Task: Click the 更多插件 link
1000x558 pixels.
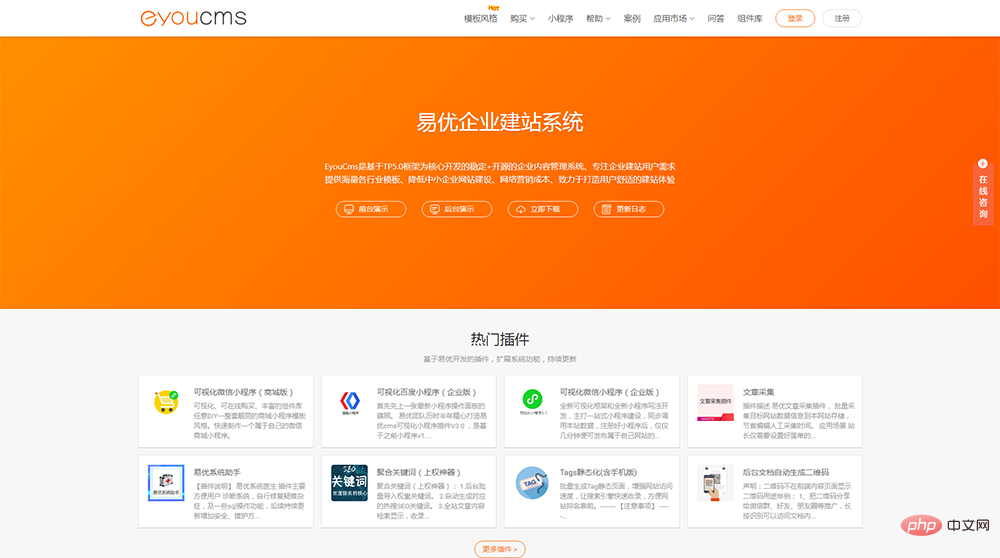Action: click(499, 549)
